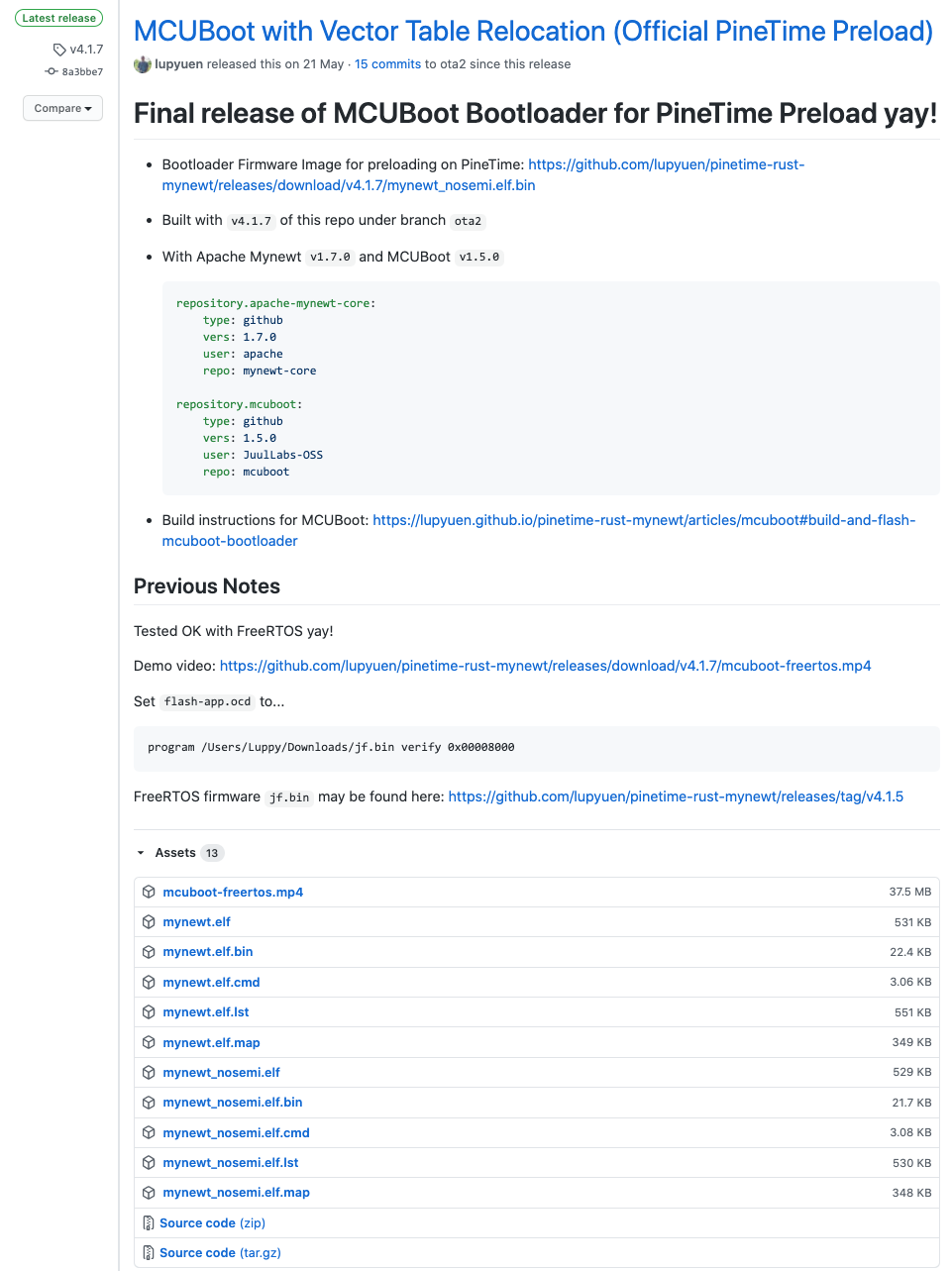Open the Compare dropdown
This screenshot has width=952, height=1271.
coord(62,108)
